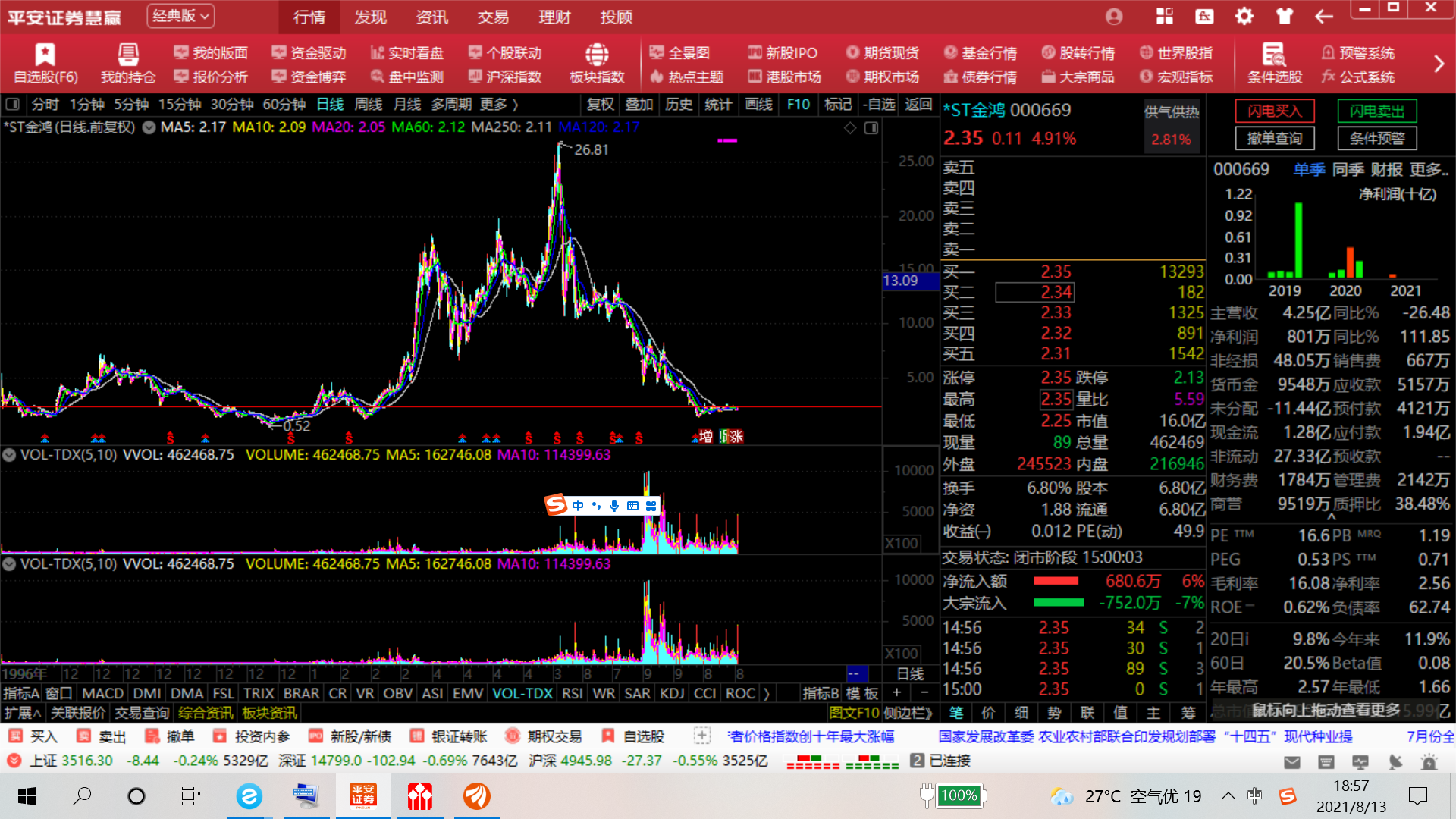Click 银证转账 bank transfer icon
Viewport: 1456px width, 819px height.
[x=416, y=736]
